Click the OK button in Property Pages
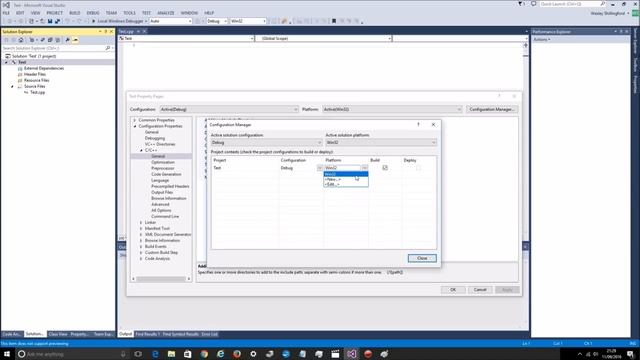The width and height of the screenshot is (640, 360). (453, 290)
